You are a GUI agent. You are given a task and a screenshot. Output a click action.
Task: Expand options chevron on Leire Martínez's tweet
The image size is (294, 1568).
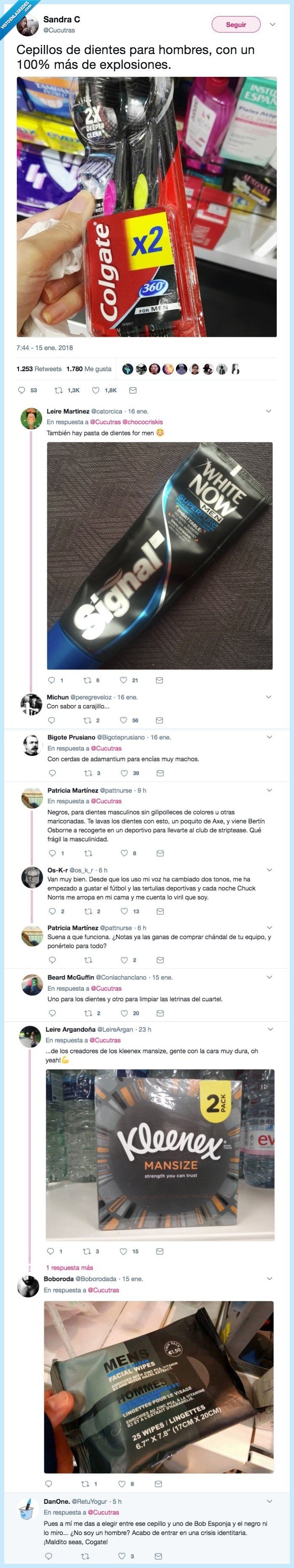(x=269, y=411)
